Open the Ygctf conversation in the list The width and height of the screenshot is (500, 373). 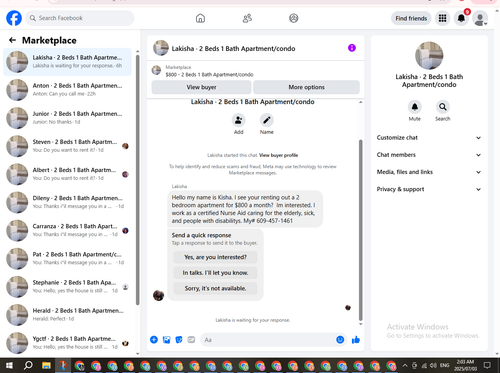[x=68, y=343]
